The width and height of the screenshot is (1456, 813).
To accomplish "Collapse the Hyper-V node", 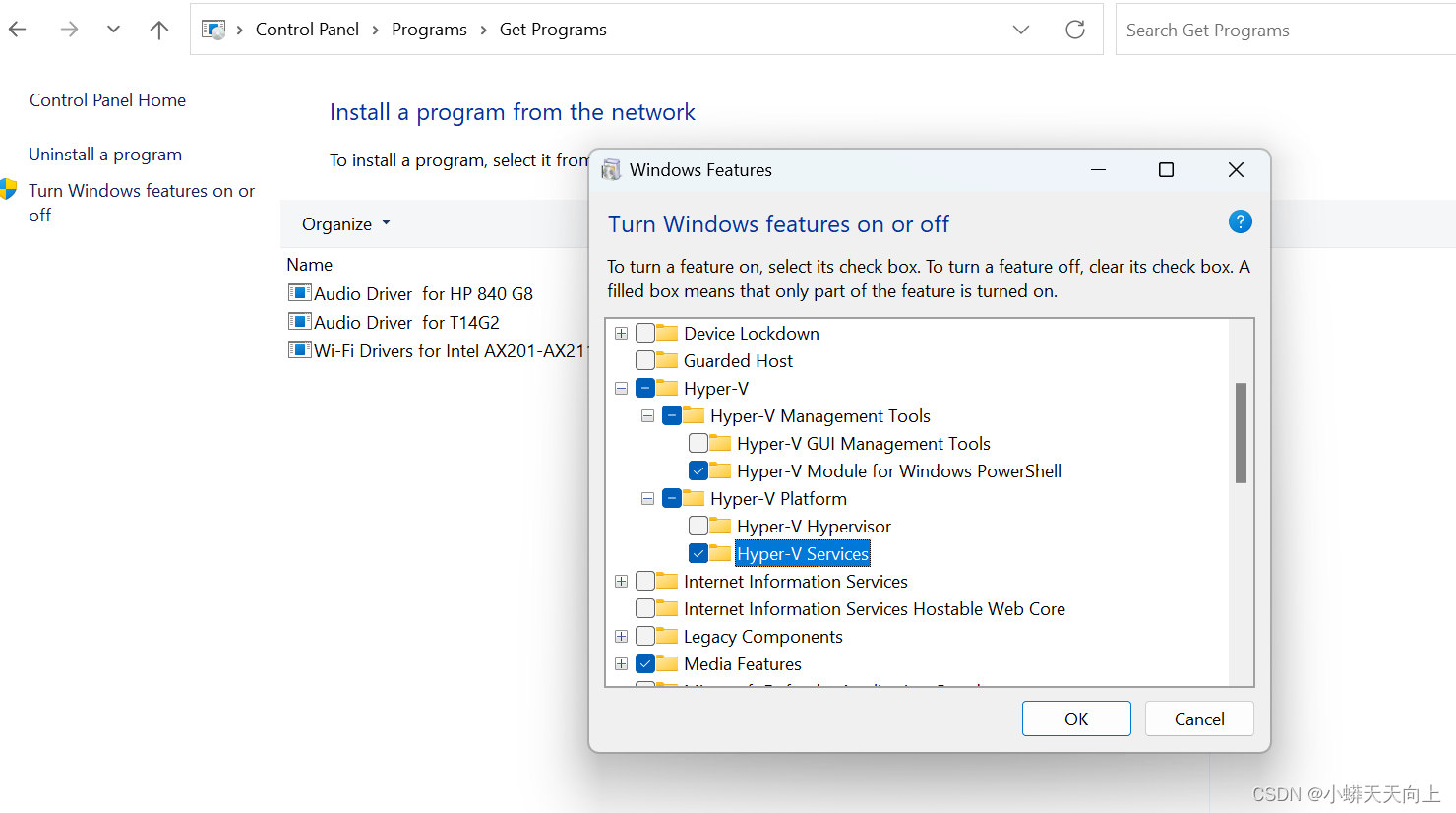I will tap(621, 389).
